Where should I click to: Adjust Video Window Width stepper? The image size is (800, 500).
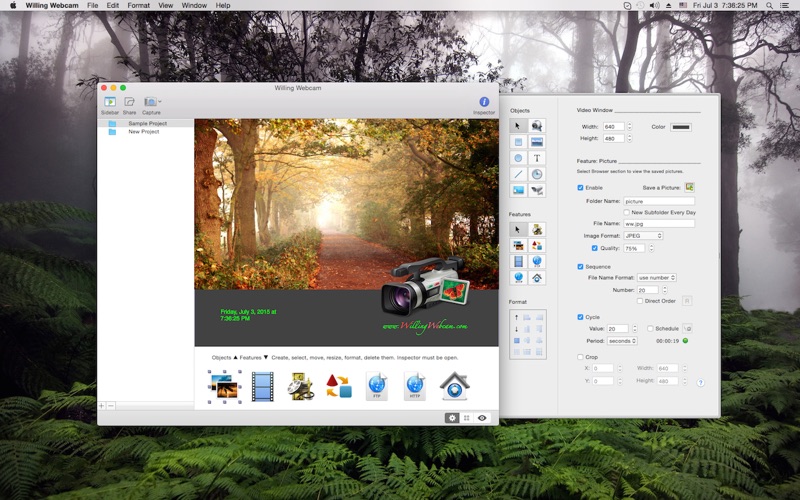tap(630, 127)
